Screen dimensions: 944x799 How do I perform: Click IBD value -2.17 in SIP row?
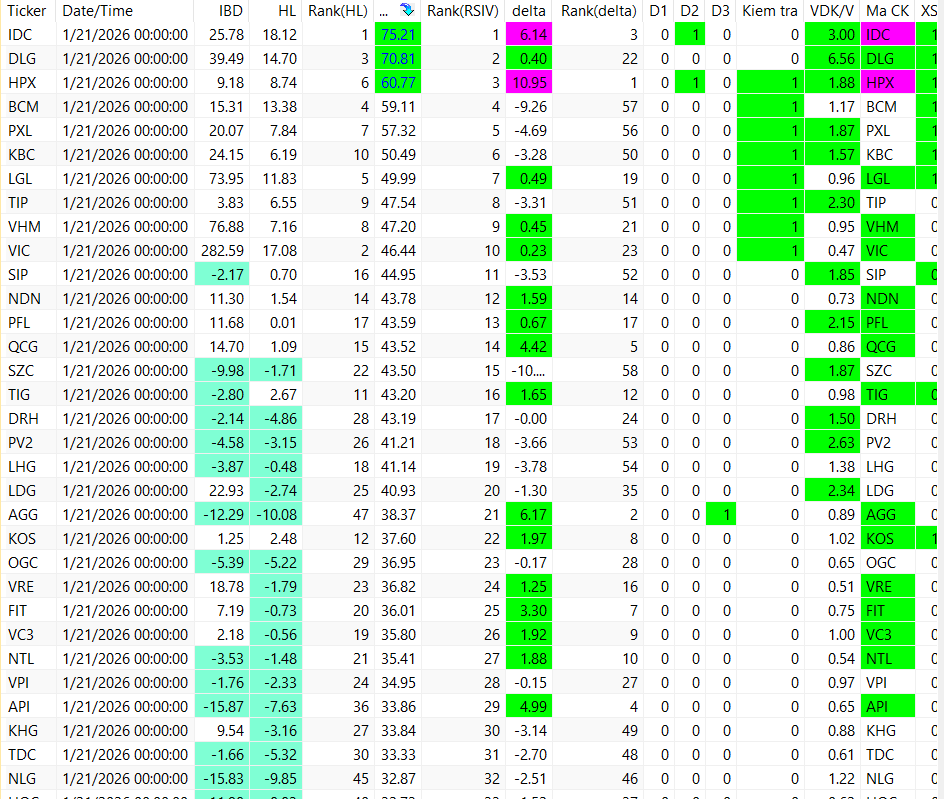pyautogui.click(x=222, y=275)
